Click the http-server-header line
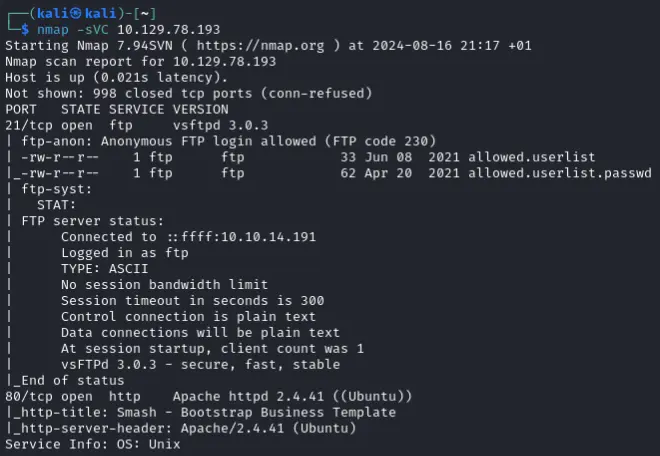Screen dimensions: 660x456 coord(181,428)
